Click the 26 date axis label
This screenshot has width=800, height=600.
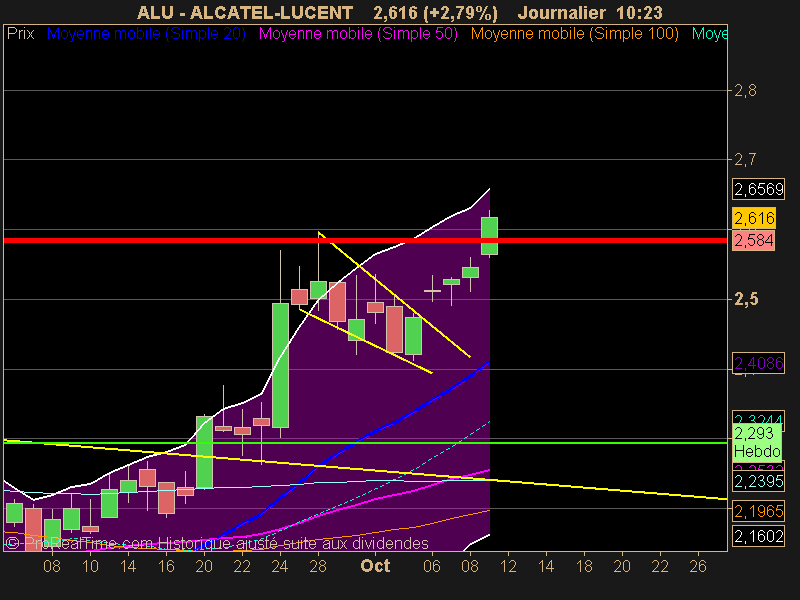point(698,566)
